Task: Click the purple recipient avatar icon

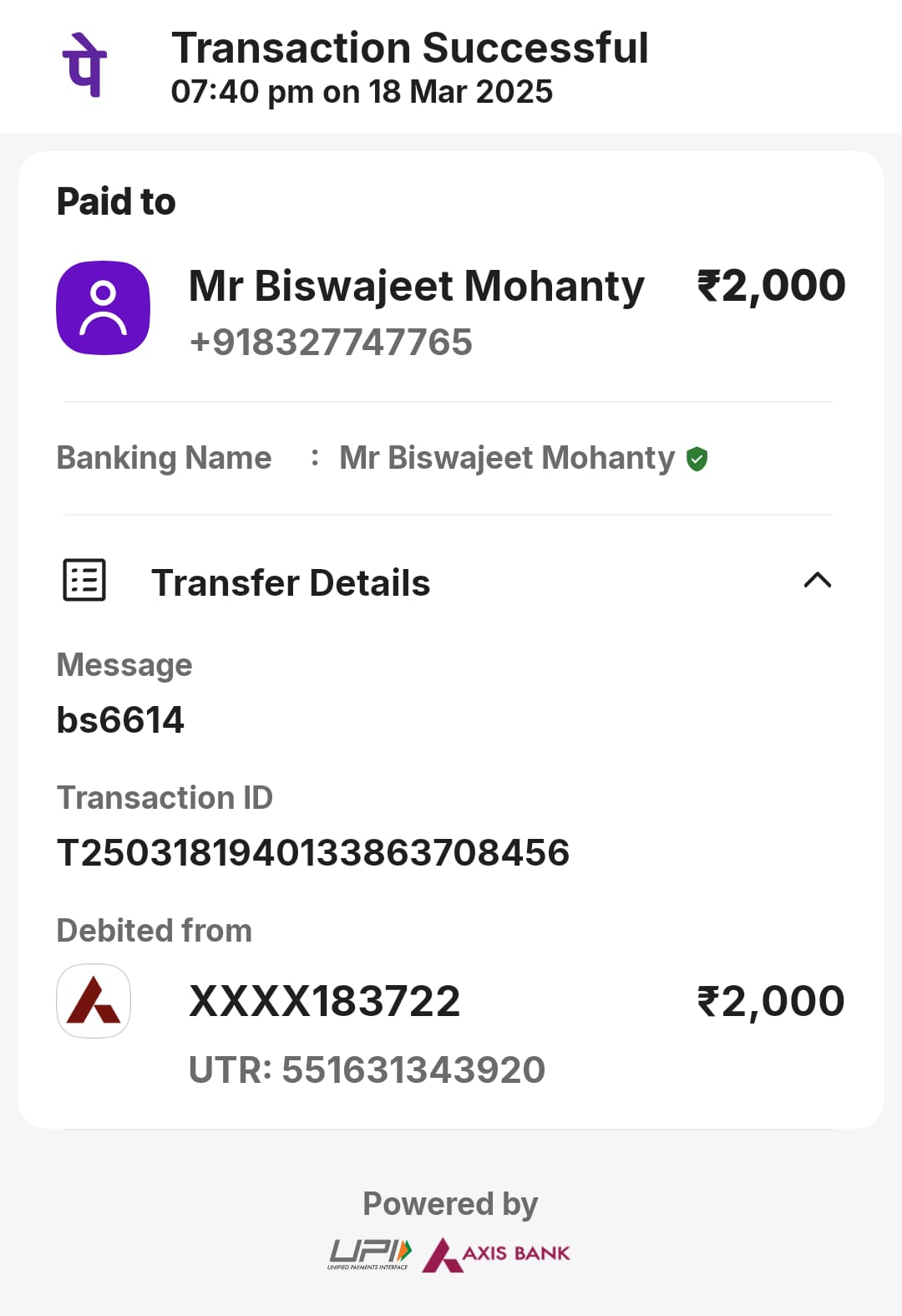Action: [103, 307]
